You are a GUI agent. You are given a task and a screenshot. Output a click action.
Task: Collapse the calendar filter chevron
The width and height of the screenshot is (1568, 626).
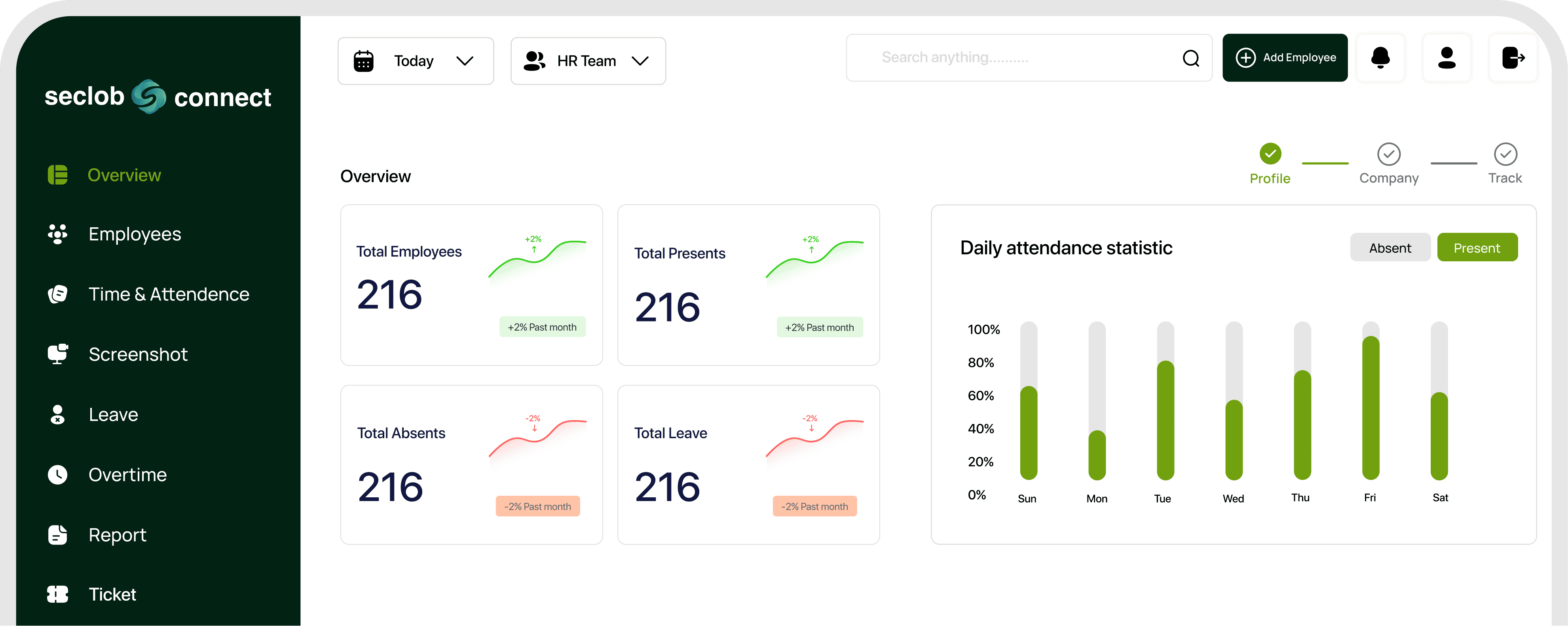point(465,60)
